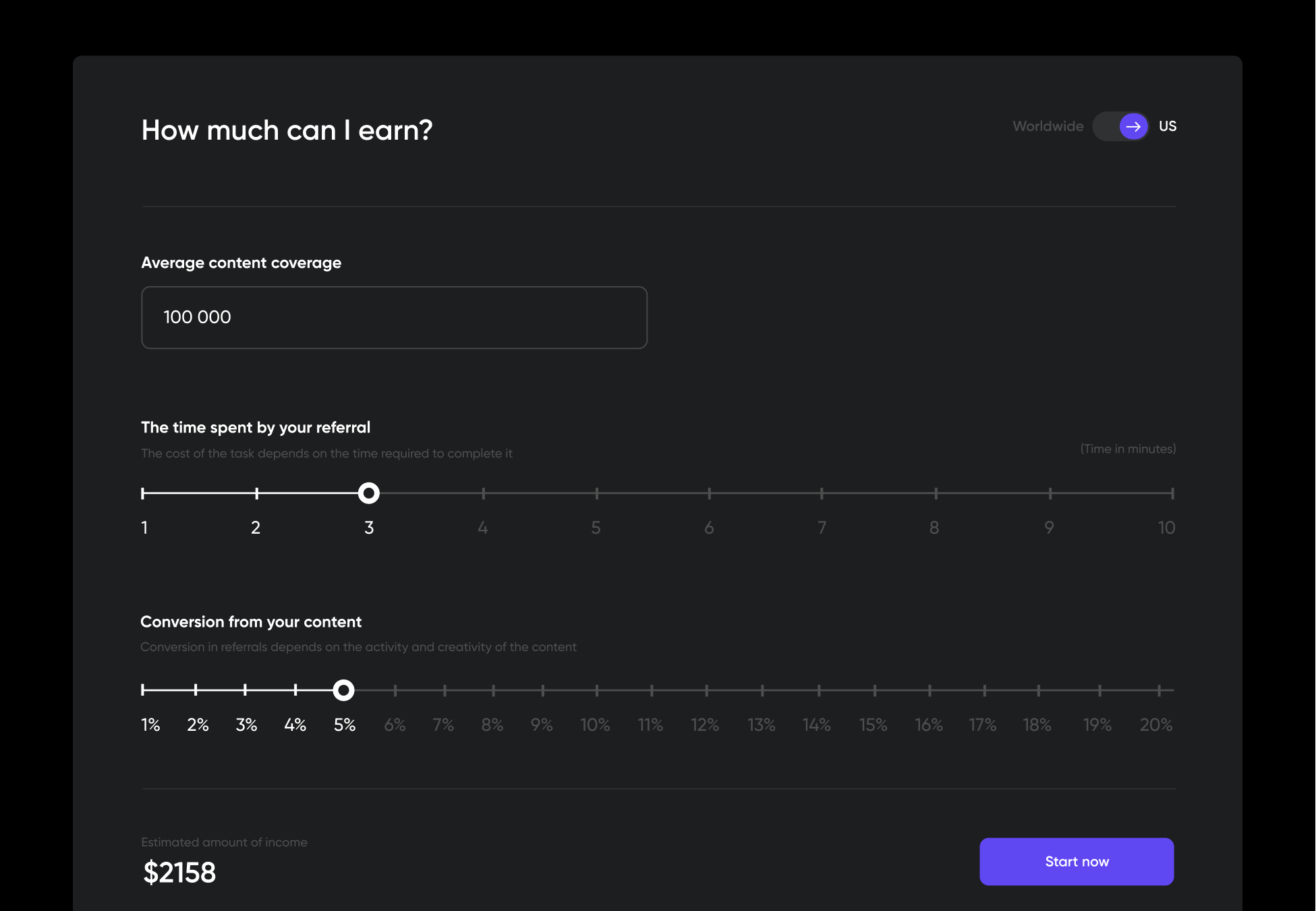Click the time slider handle at 3
Viewport: 1316px width, 911px height.
click(x=368, y=493)
